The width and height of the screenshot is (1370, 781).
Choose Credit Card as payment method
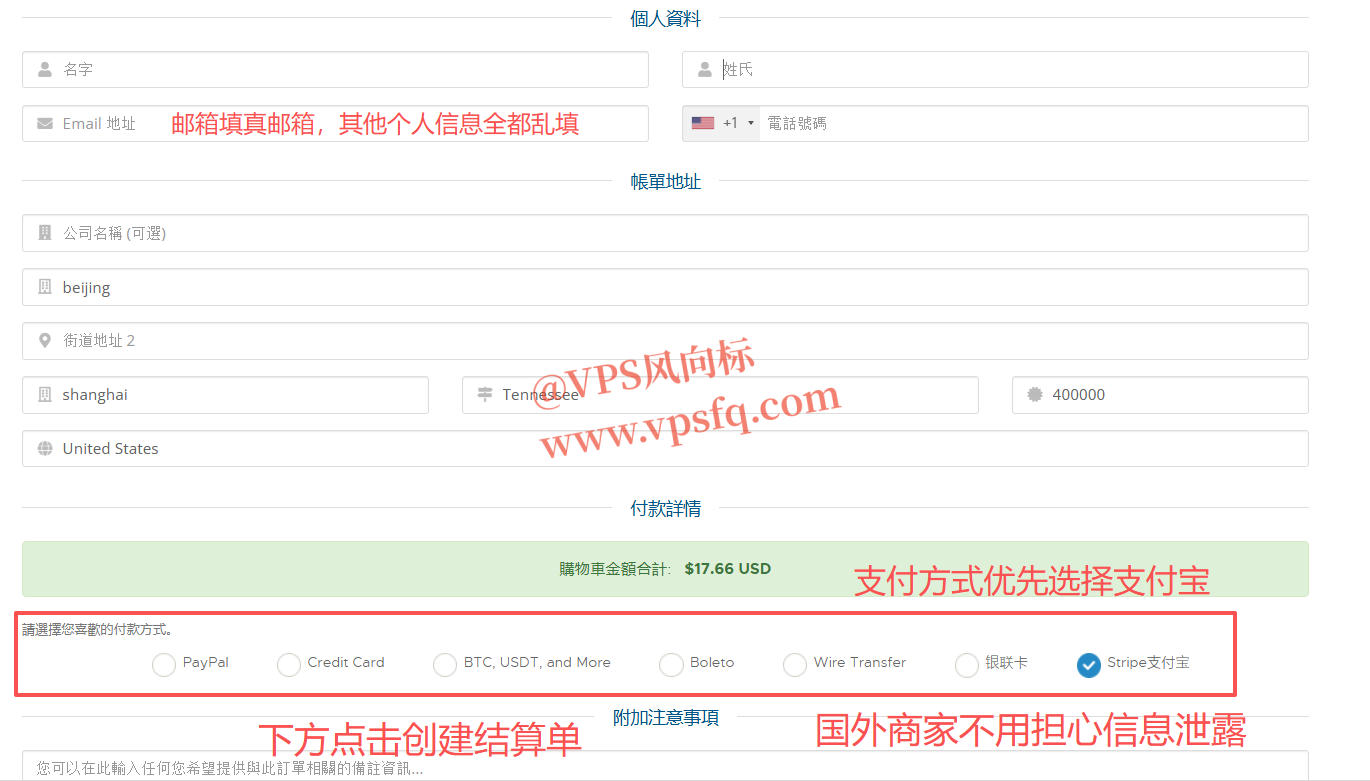coord(289,664)
